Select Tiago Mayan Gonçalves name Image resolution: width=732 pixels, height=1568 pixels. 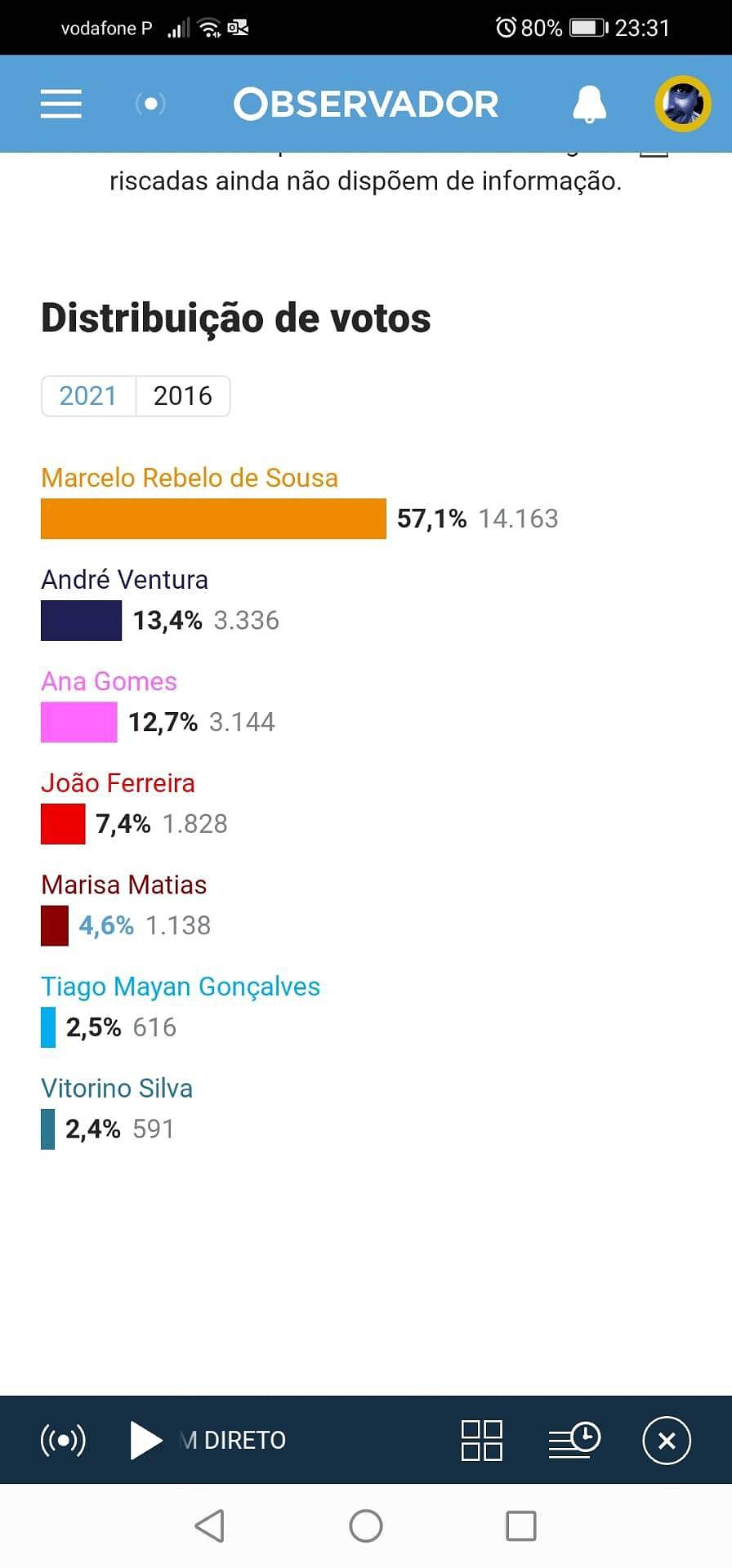click(181, 987)
